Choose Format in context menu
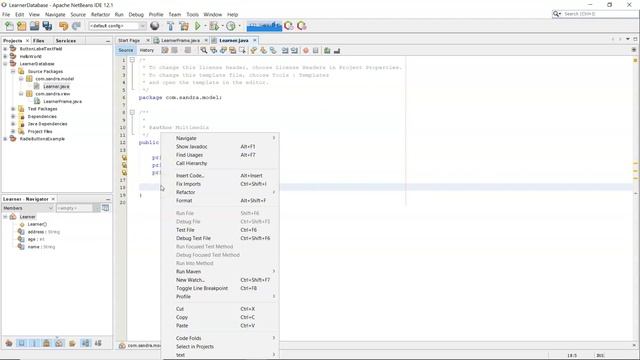 coord(221,200)
